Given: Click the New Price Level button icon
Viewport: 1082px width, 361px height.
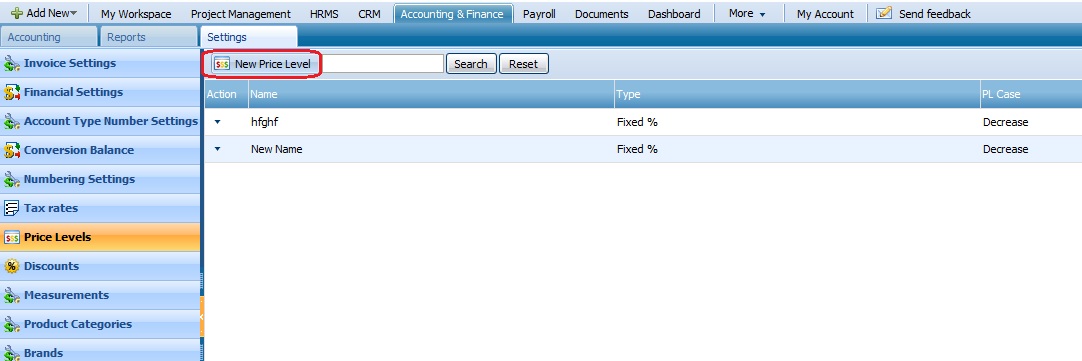Looking at the screenshot, I should point(222,64).
